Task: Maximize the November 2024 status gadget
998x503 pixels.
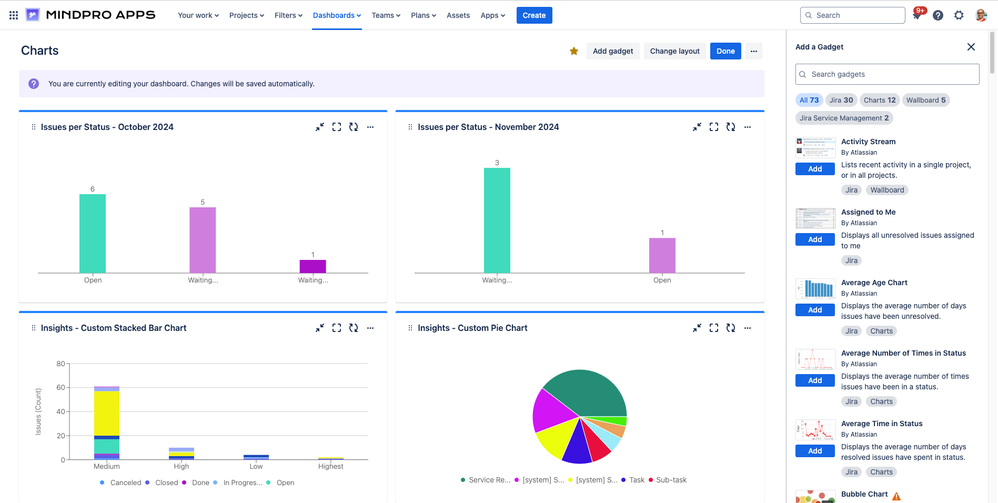Action: pos(713,127)
